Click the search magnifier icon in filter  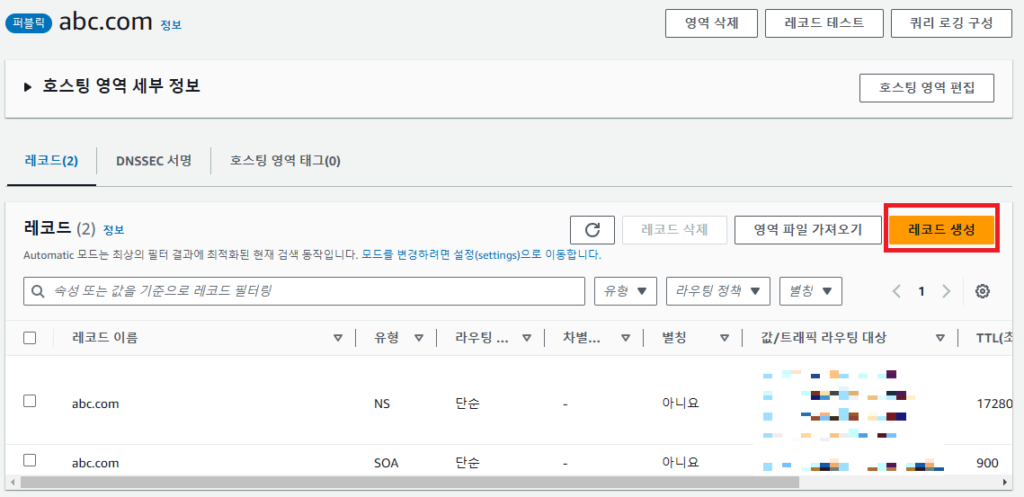pos(39,291)
